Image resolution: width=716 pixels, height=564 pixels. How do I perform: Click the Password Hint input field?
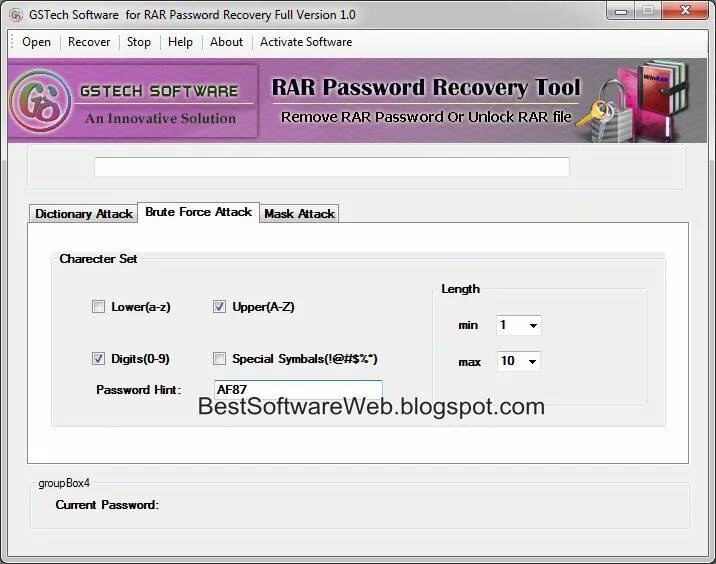click(x=298, y=390)
